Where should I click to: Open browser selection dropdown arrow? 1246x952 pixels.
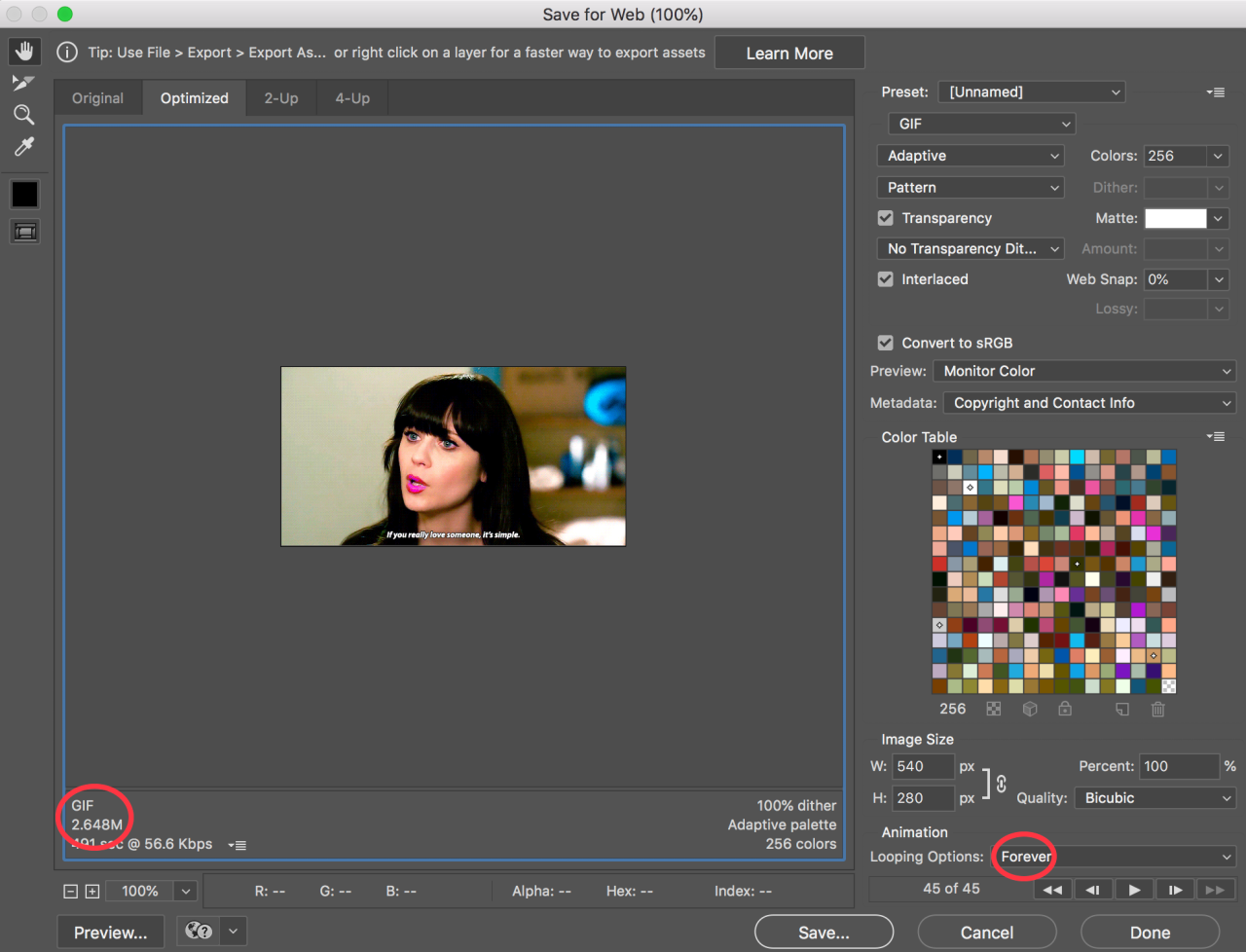[234, 932]
